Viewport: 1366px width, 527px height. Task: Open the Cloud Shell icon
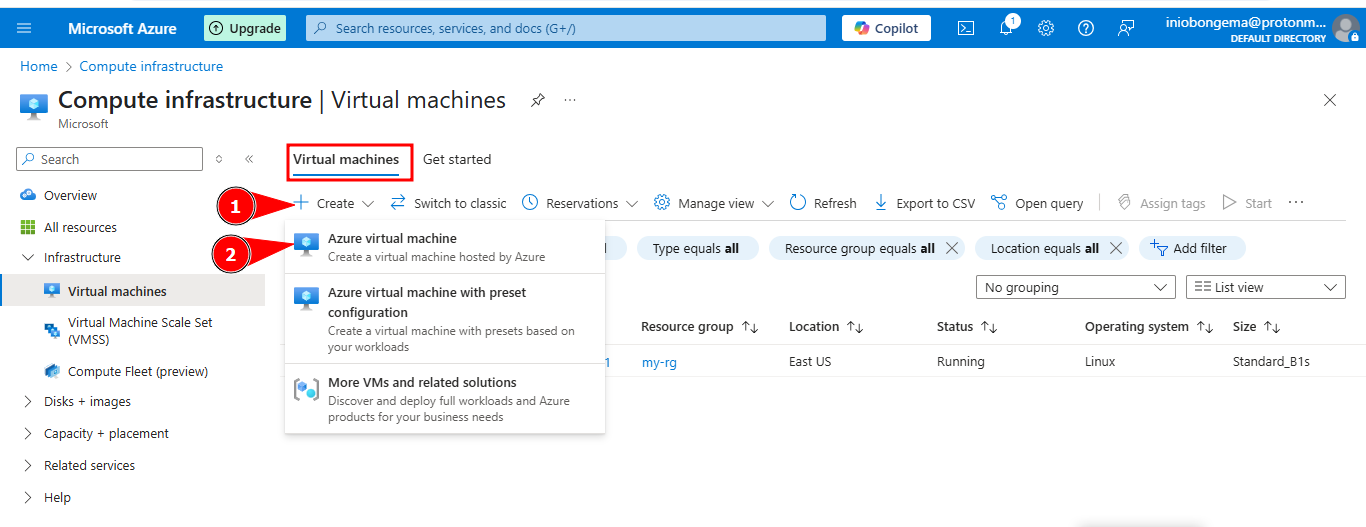click(966, 28)
